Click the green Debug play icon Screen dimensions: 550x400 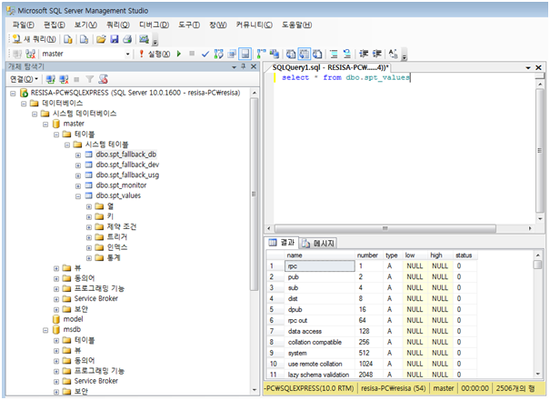coord(179,54)
